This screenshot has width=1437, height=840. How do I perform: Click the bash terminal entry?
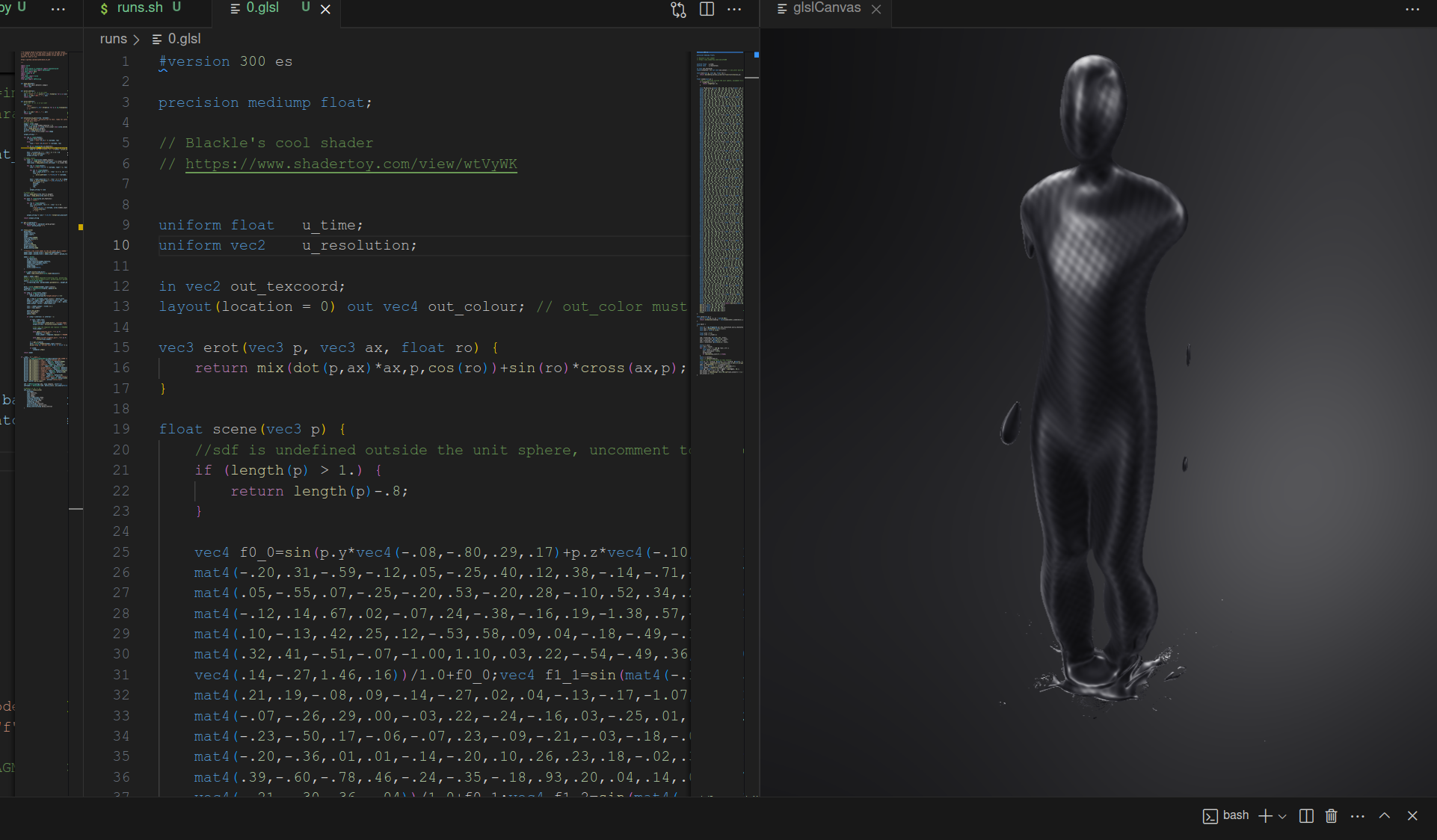[1226, 815]
